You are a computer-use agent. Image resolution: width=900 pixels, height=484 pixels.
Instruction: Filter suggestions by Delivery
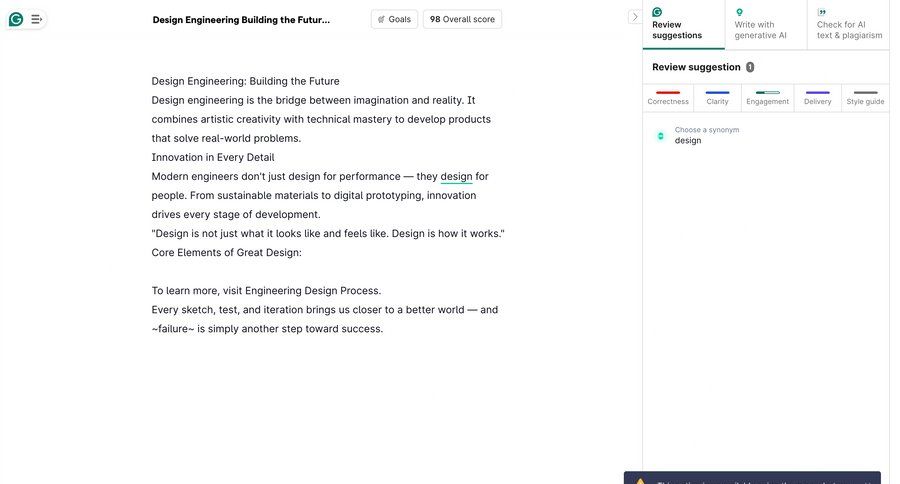817,97
